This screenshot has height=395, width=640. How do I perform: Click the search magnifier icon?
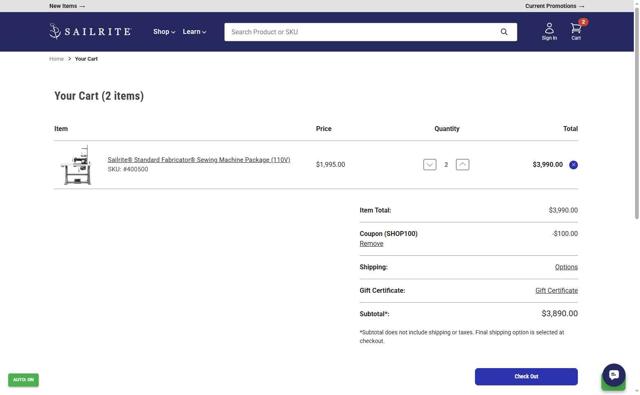(504, 32)
